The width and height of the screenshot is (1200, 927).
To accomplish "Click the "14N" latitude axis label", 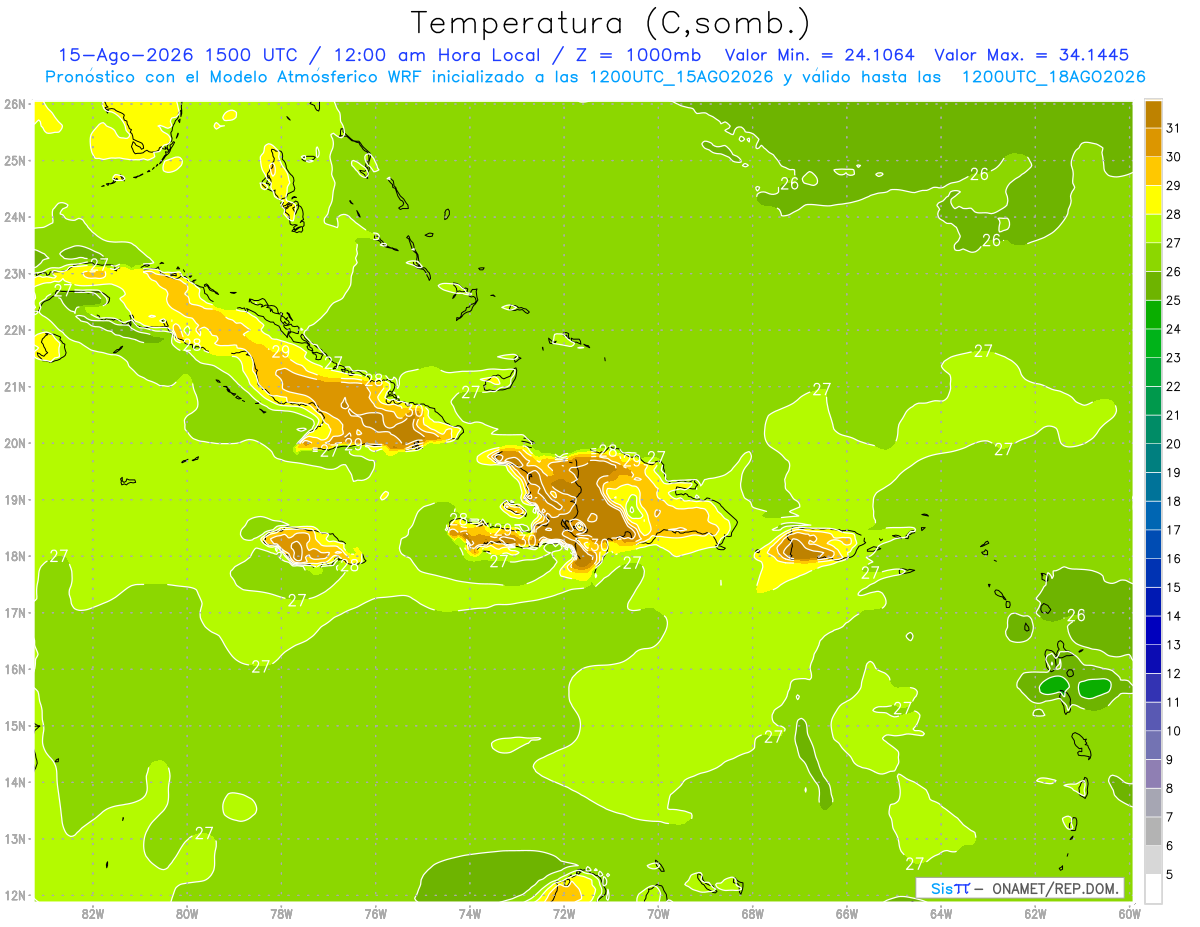I will pyautogui.click(x=15, y=782).
